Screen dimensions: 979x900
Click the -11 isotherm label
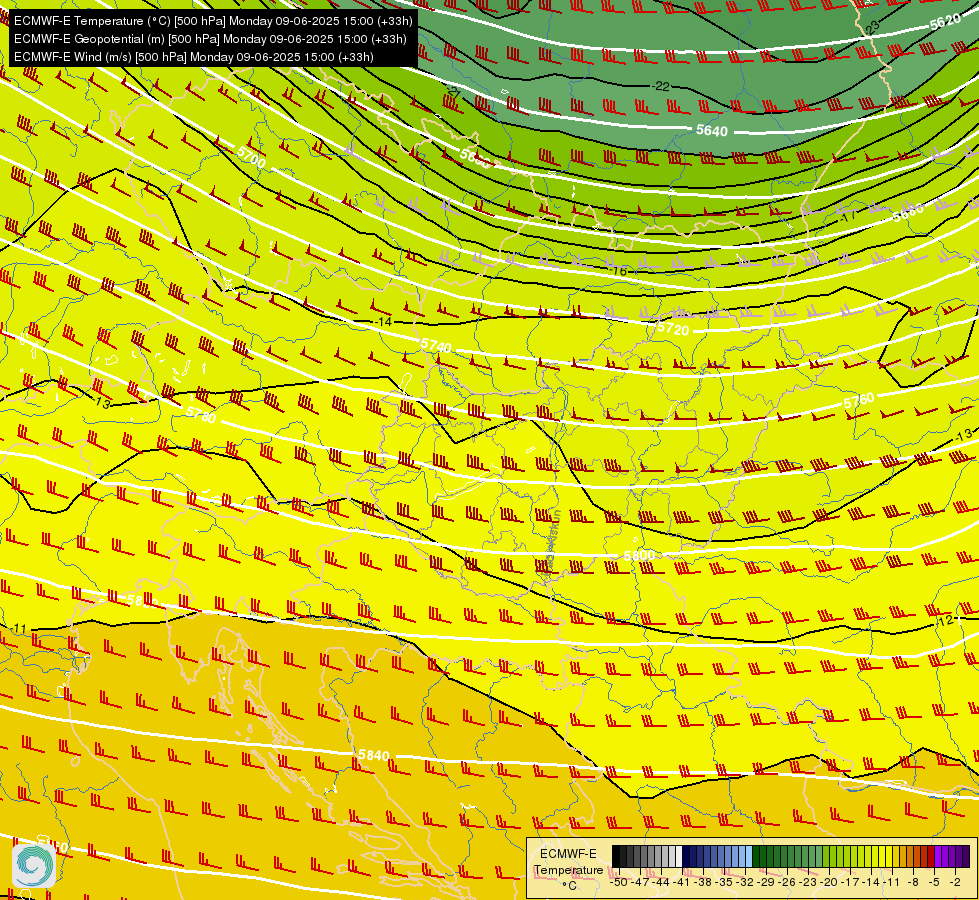coord(19,628)
